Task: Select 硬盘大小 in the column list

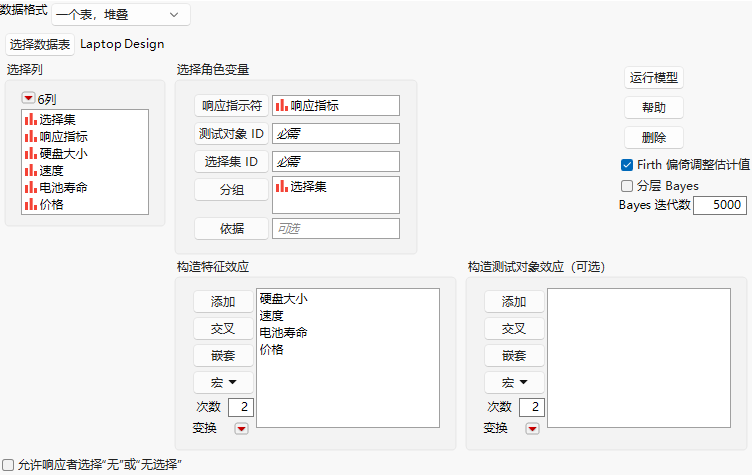Action: point(63,154)
